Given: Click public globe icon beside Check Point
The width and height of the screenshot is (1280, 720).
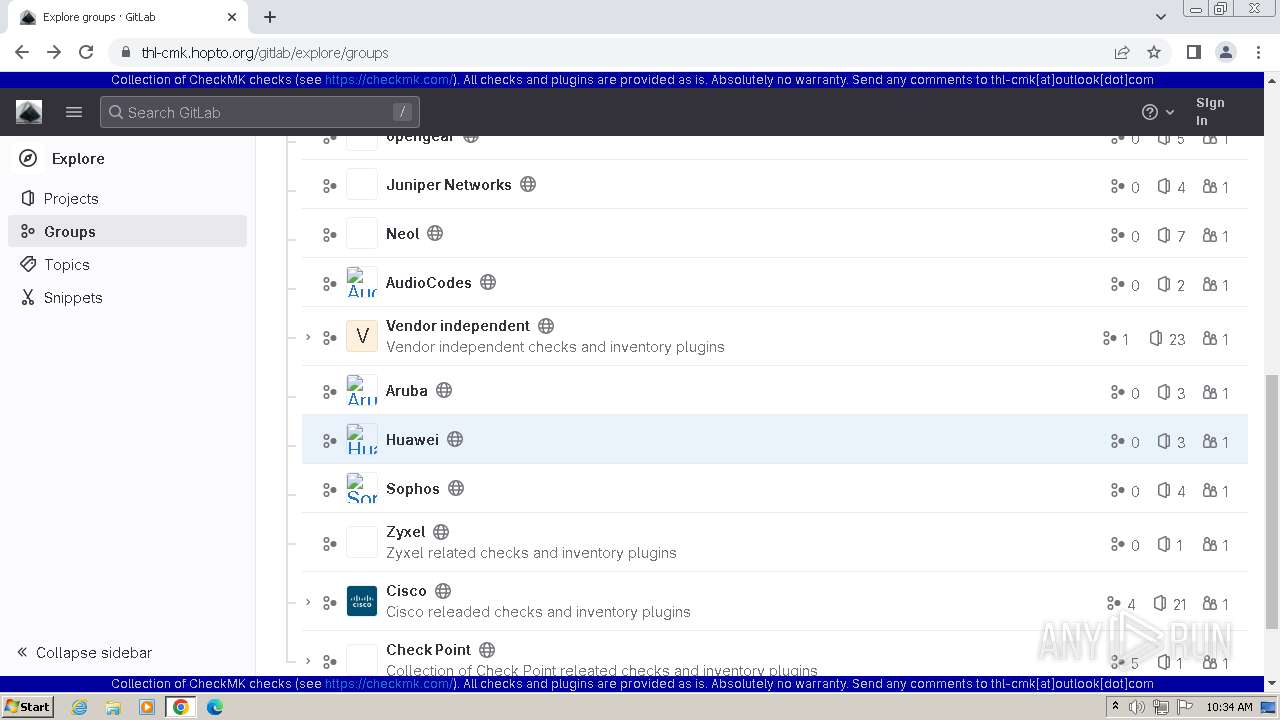Looking at the screenshot, I should 487,649.
